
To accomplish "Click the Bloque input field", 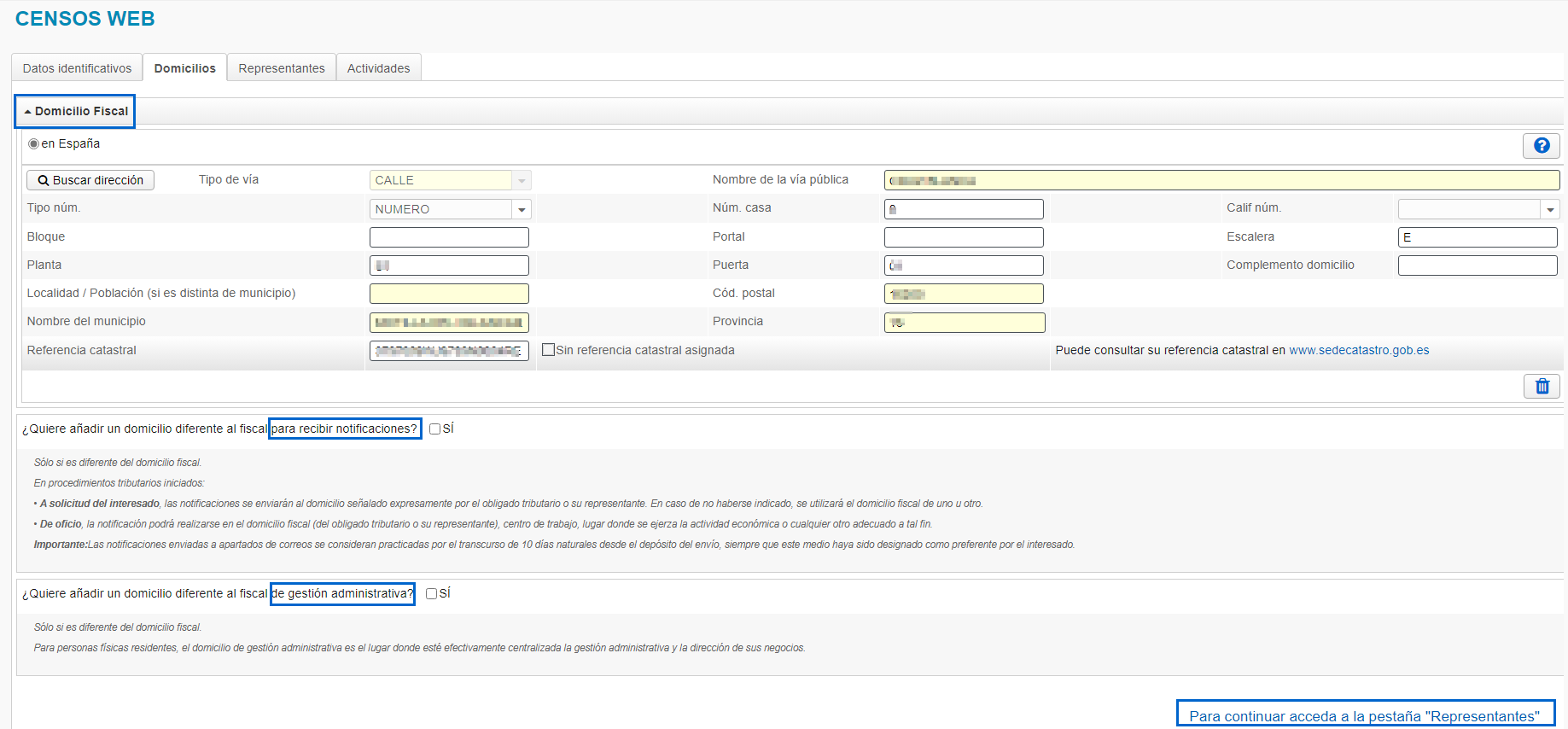I will click(449, 237).
